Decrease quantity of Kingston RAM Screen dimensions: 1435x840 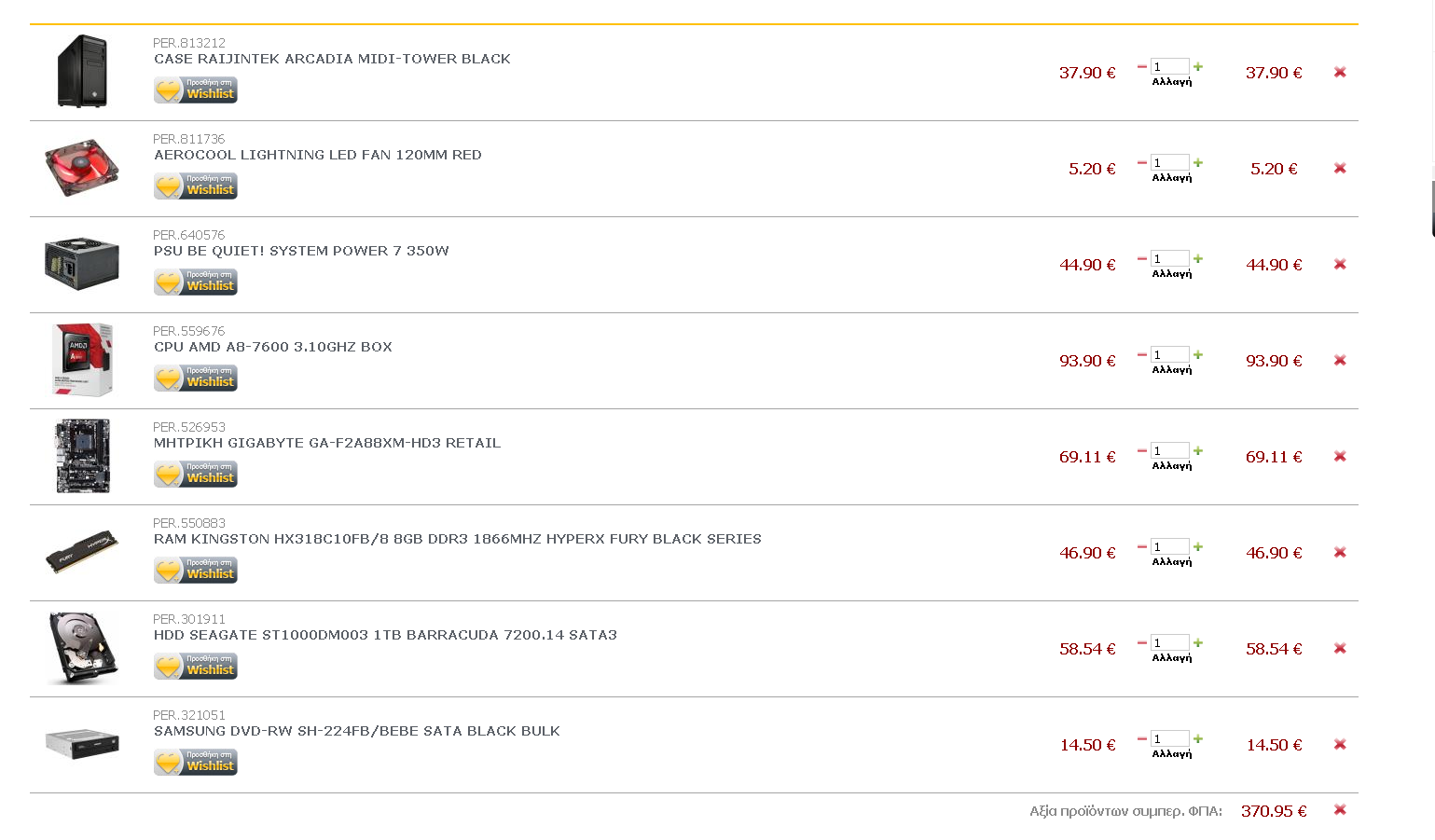pyautogui.click(x=1142, y=546)
